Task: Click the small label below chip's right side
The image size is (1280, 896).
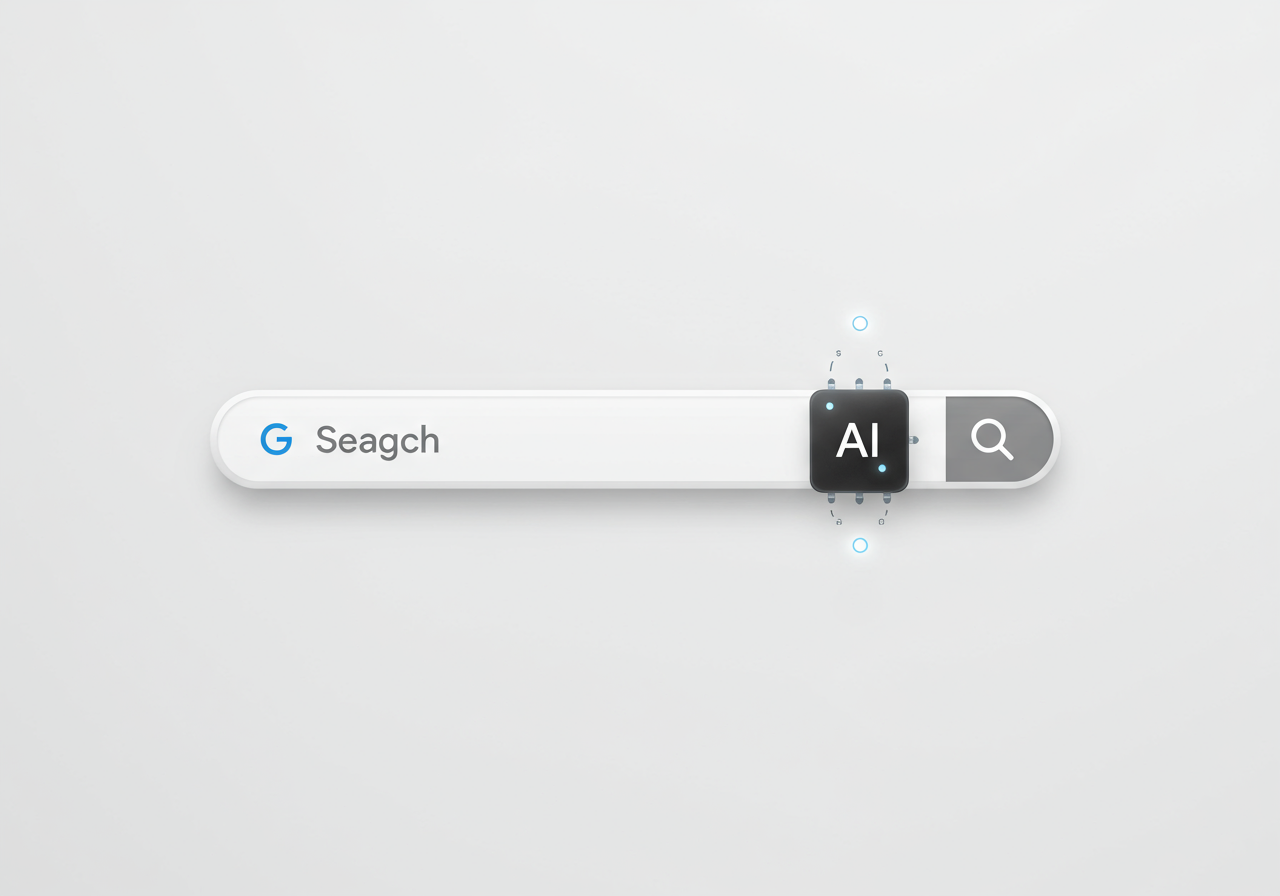Action: click(881, 521)
